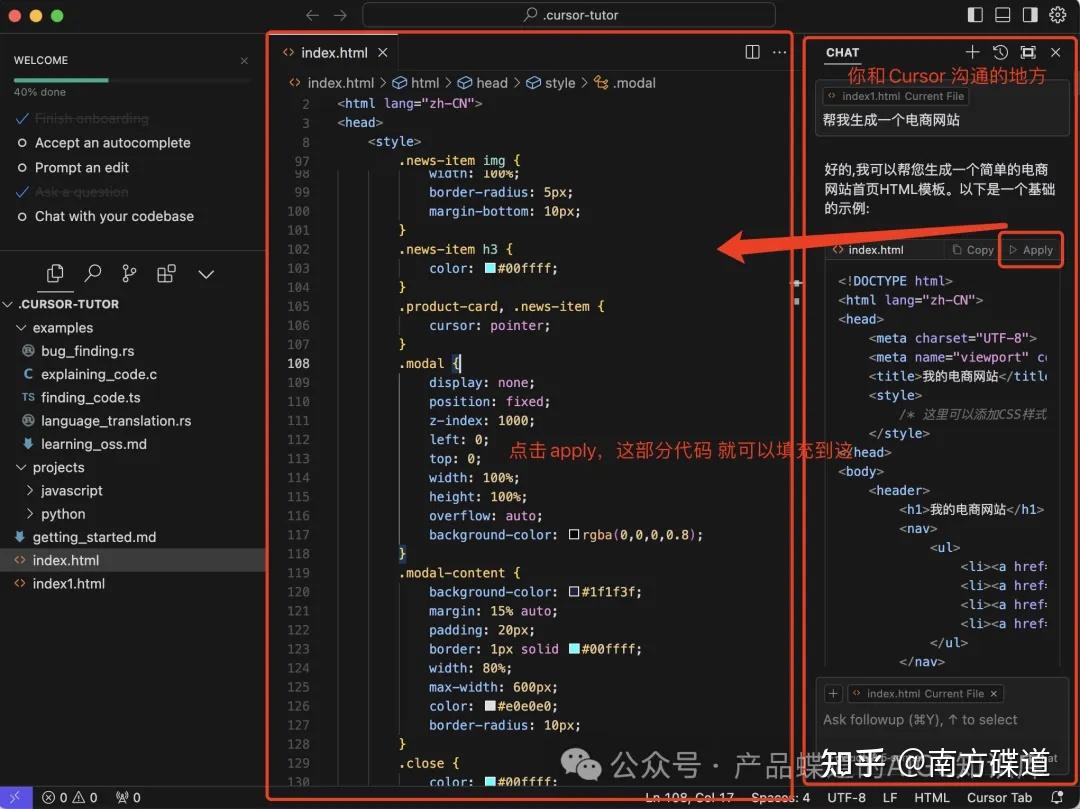Image resolution: width=1080 pixels, height=809 pixels.
Task: Click the Ask followup input field
Action: 930,719
